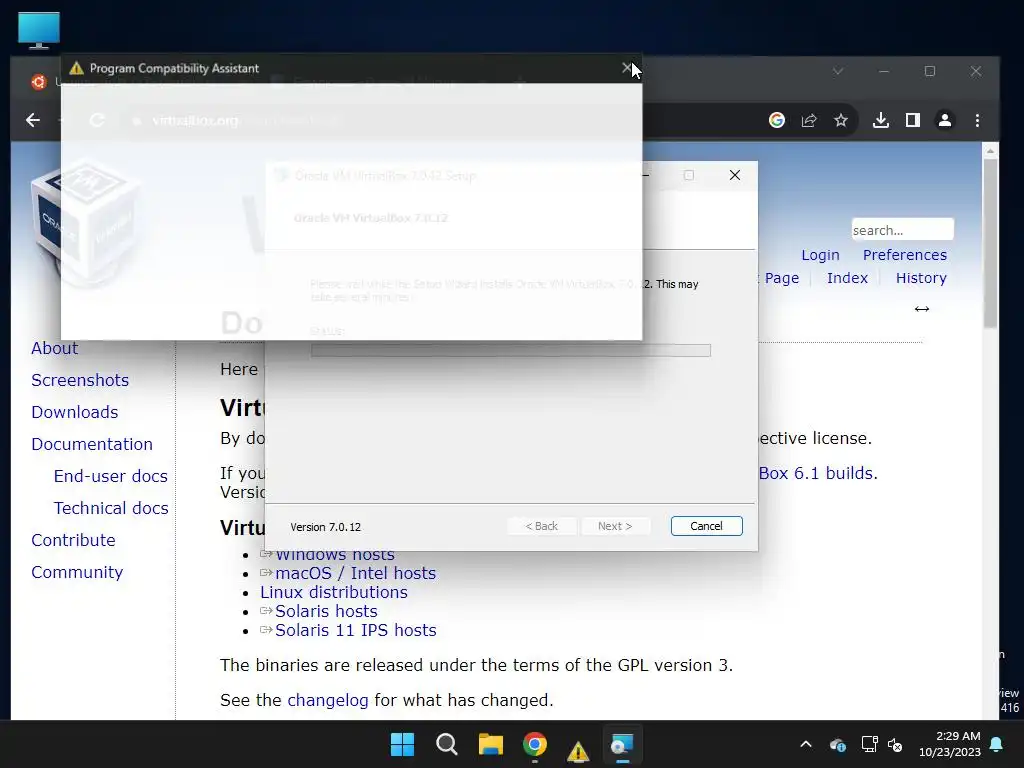Open Chrome downloads icon
1024x768 pixels.
tap(880, 120)
